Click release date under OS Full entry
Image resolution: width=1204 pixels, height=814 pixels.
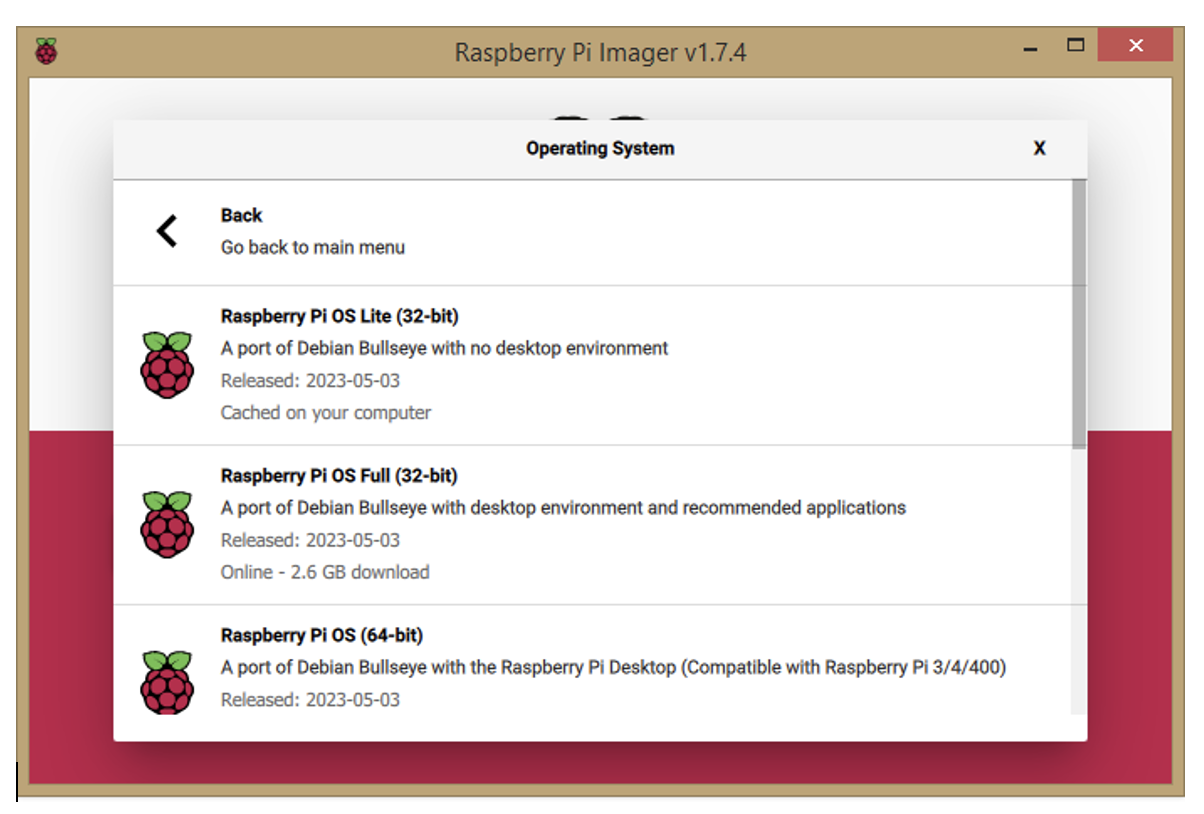coord(310,541)
